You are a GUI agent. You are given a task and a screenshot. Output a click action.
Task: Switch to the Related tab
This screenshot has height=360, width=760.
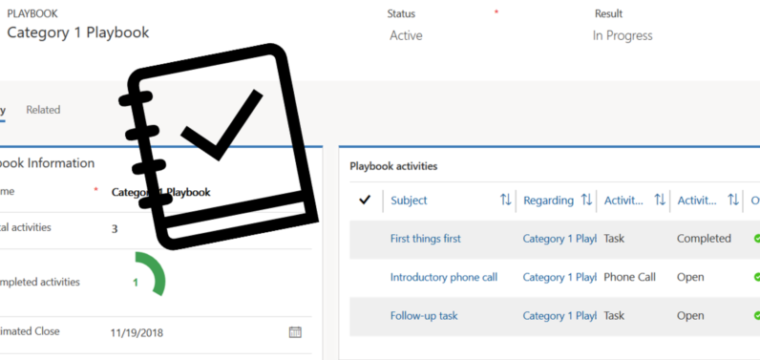click(43, 110)
